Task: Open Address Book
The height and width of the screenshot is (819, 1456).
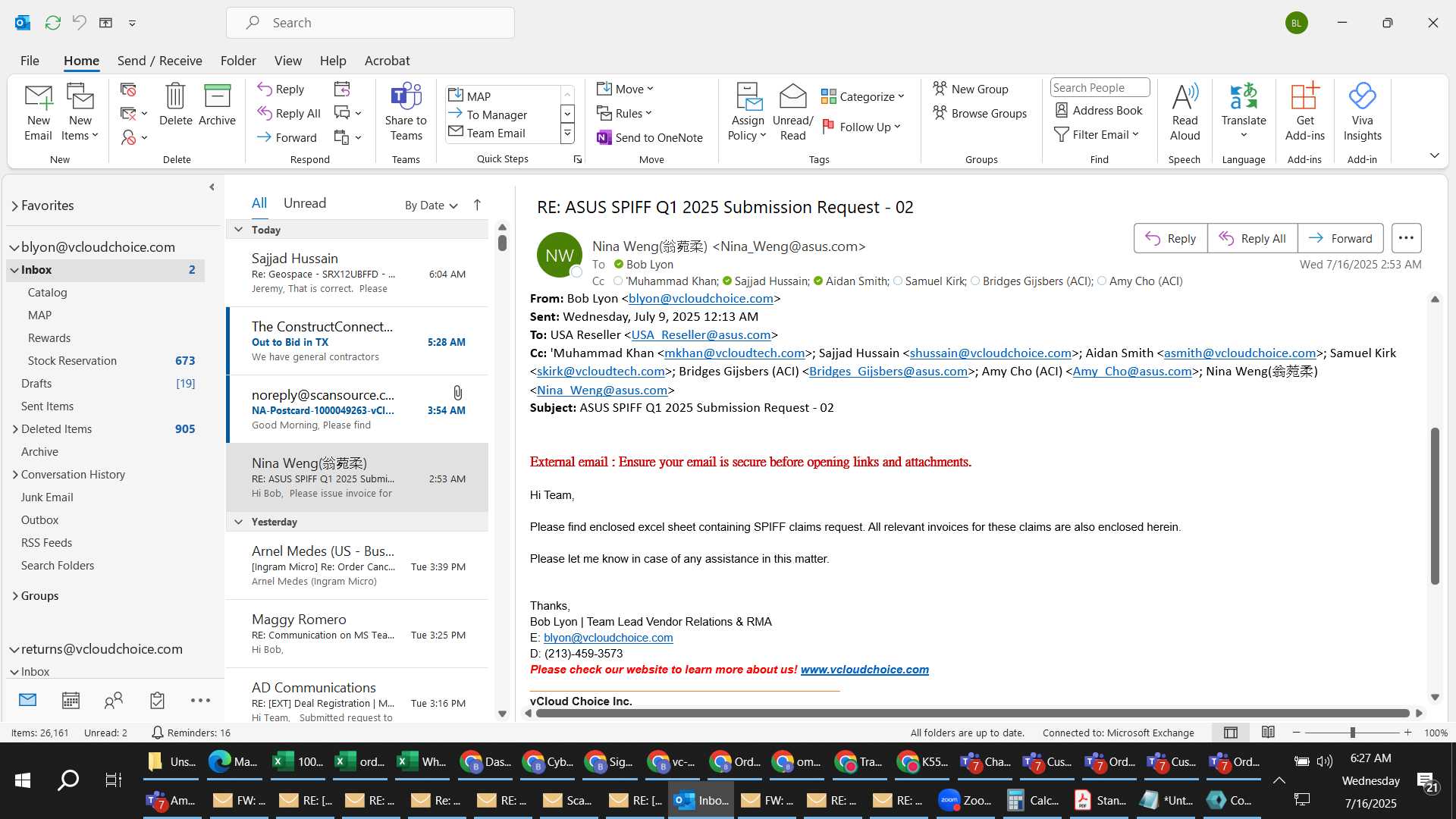Action: [x=1099, y=110]
